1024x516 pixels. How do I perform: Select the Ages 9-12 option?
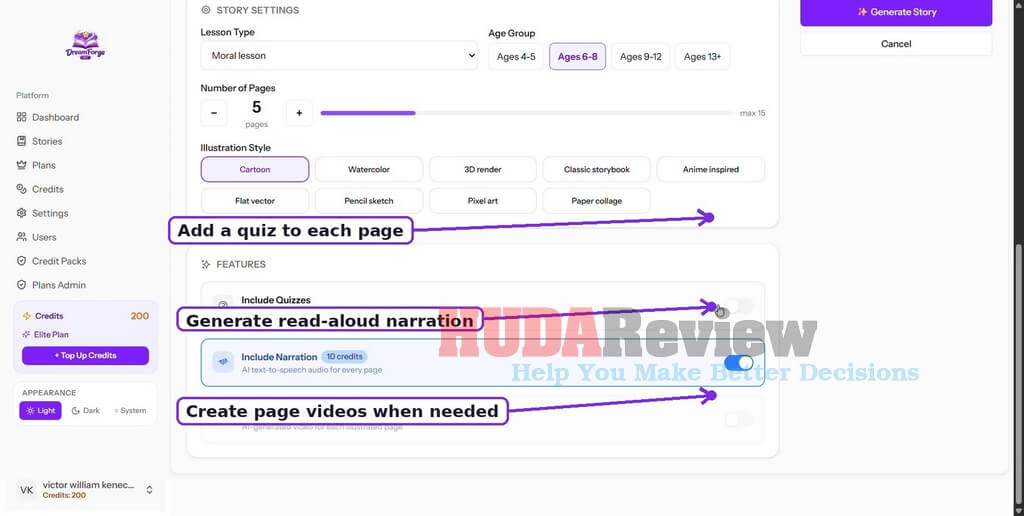pyautogui.click(x=641, y=57)
